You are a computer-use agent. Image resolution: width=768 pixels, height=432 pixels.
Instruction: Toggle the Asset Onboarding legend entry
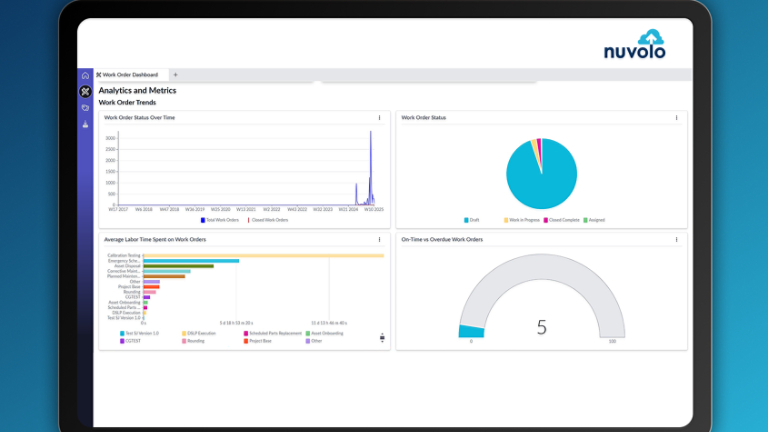pyautogui.click(x=325, y=333)
